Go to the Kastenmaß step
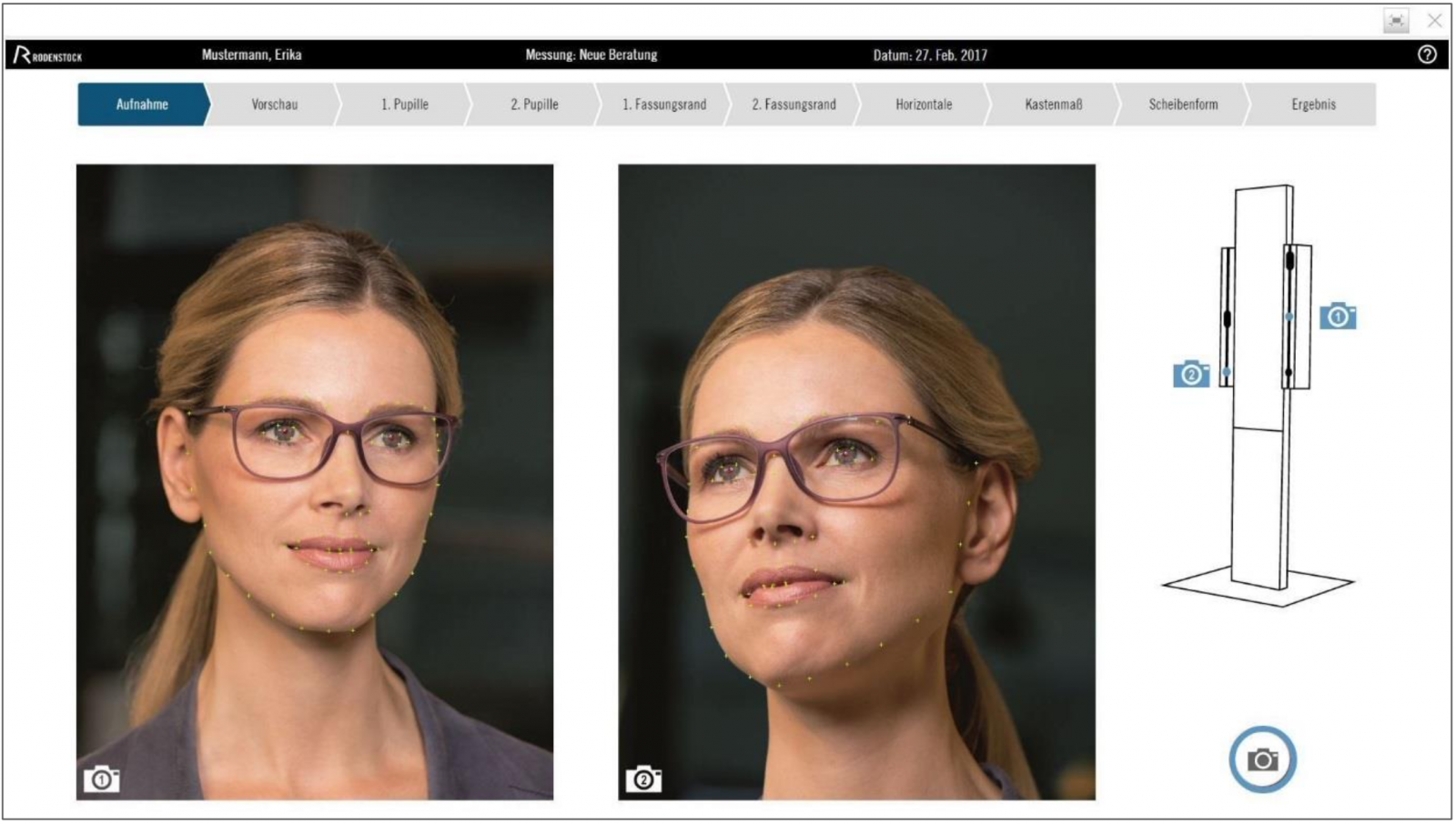Image resolution: width=1456 pixels, height=824 pixels. pyautogui.click(x=1054, y=105)
